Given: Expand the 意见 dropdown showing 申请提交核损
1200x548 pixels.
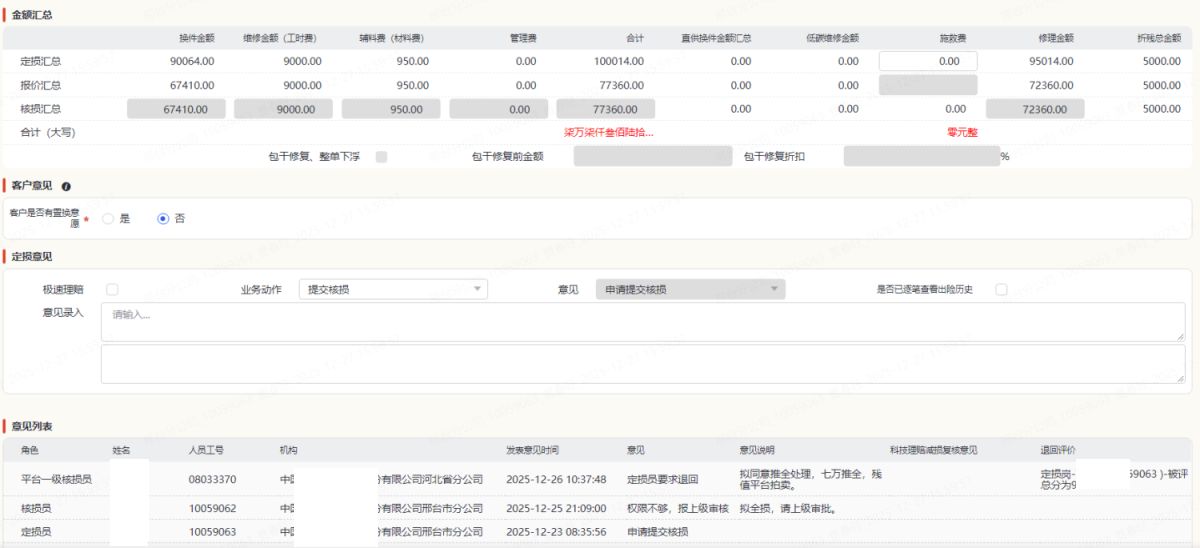Looking at the screenshot, I should [690, 290].
